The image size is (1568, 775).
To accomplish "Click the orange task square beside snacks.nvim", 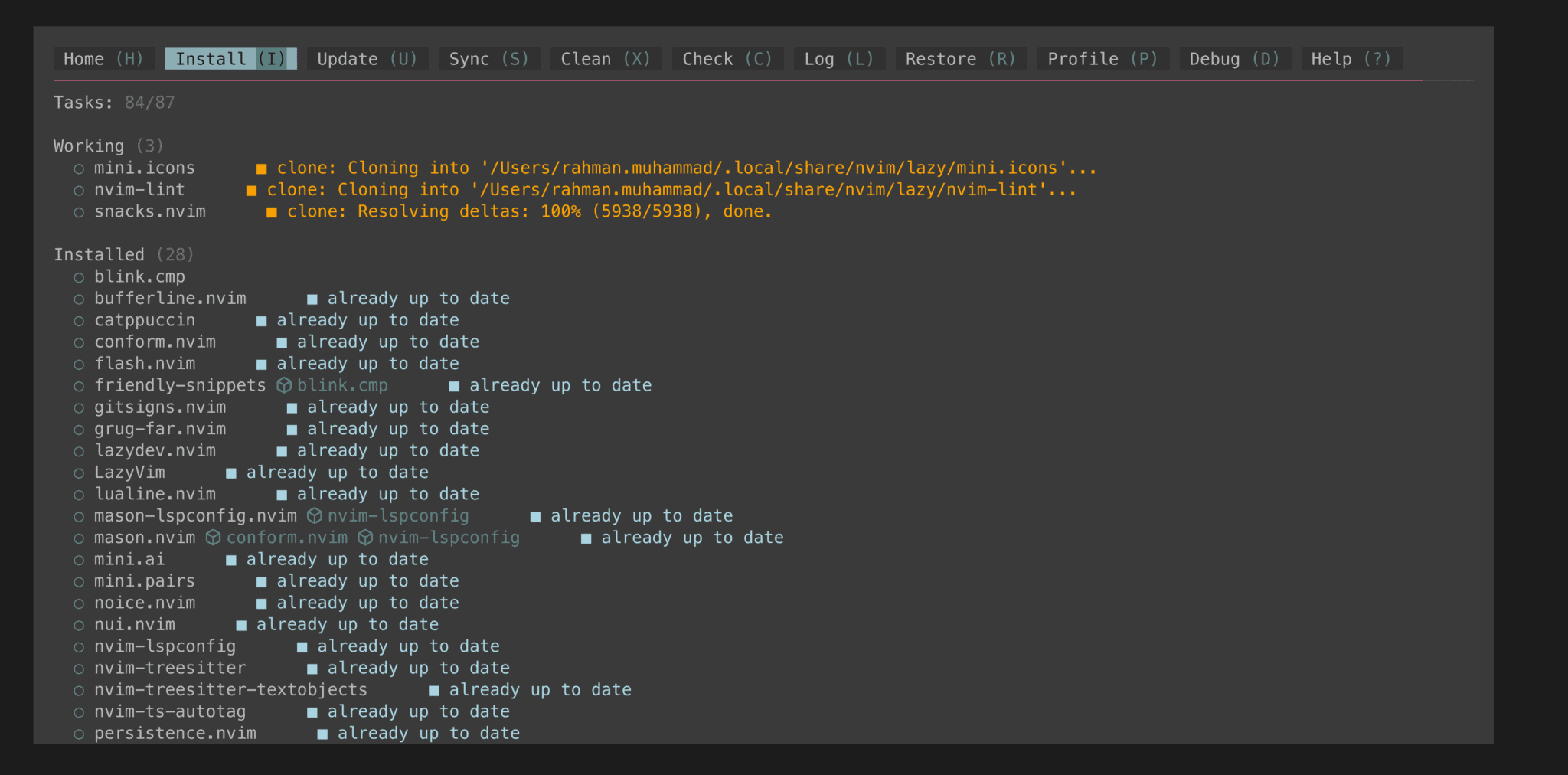I will point(272,211).
